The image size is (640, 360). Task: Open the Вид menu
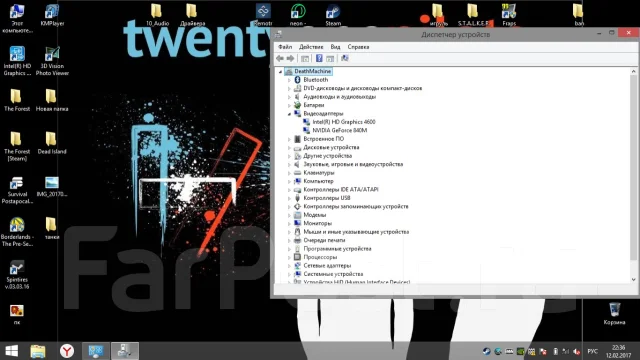[335, 47]
